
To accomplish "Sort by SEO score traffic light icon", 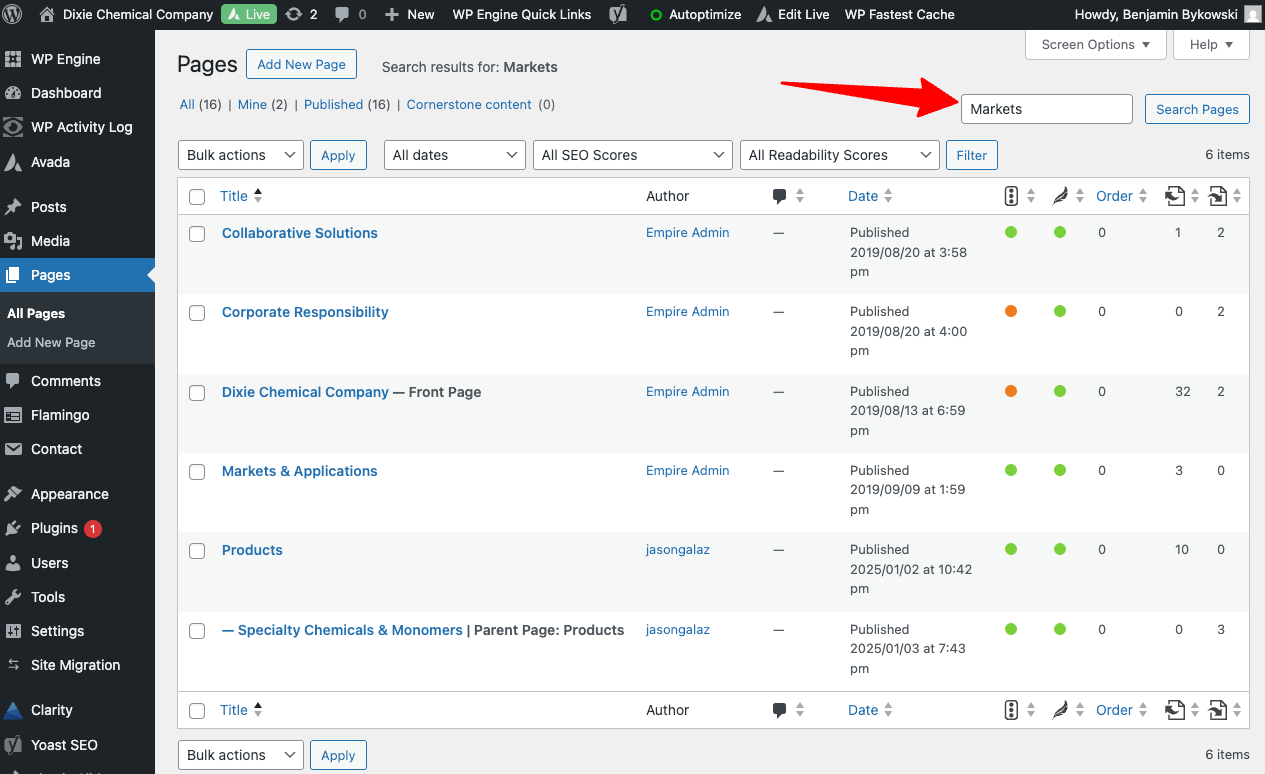I will coord(1011,197).
